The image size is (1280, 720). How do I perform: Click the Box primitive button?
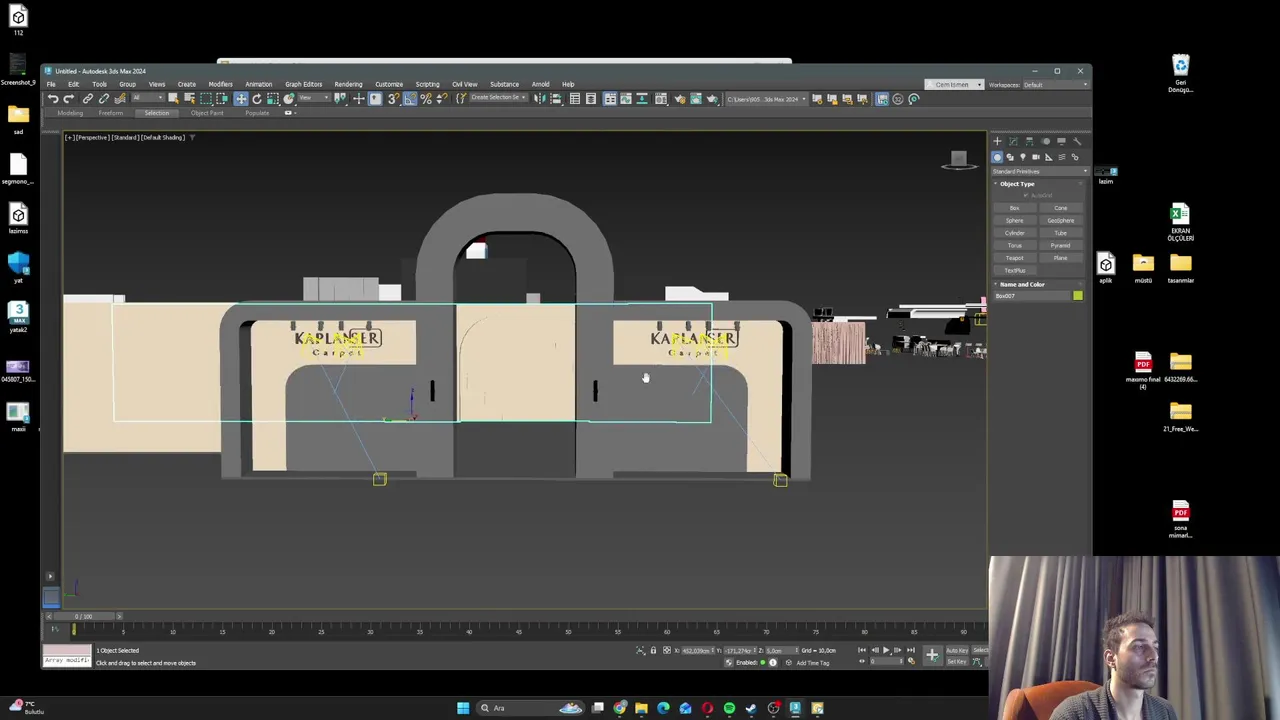[x=1014, y=208]
